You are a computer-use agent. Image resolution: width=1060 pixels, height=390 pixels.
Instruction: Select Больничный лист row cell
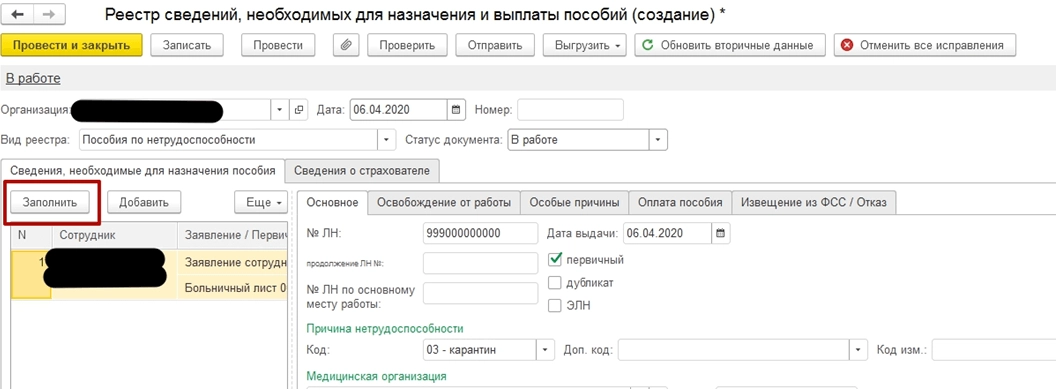click(x=233, y=288)
